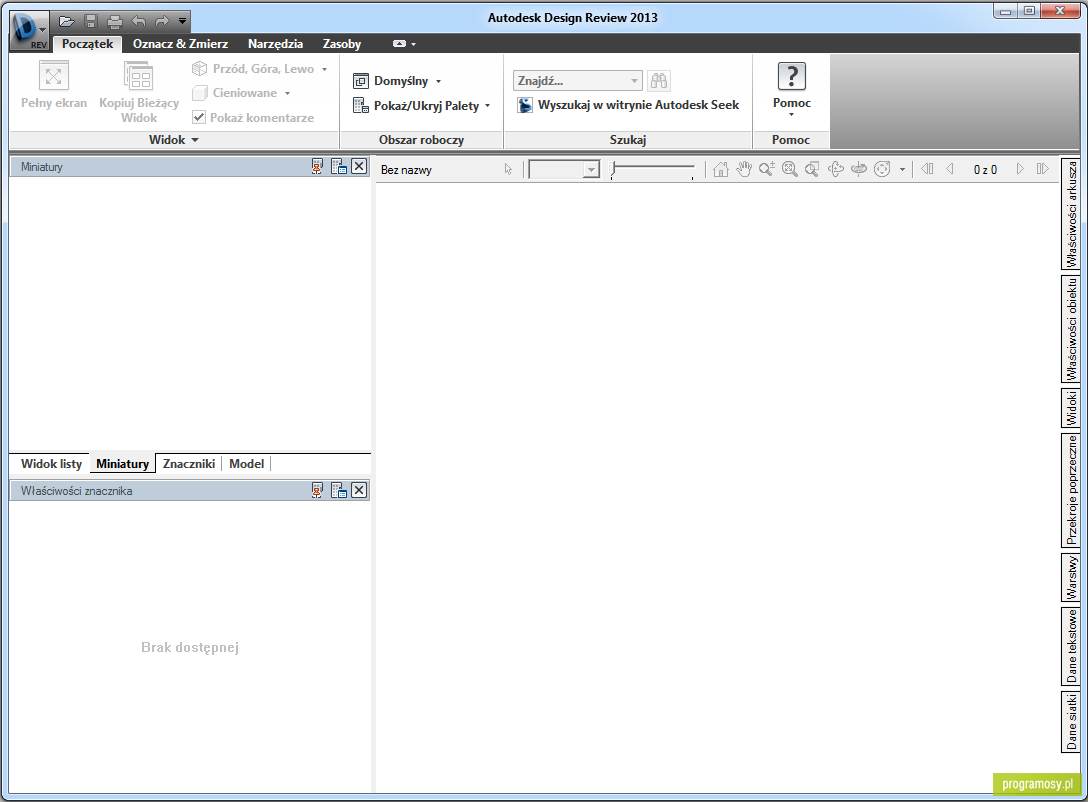
Task: Click Wyszukaj w witrynie Autodesk Seek
Action: (629, 105)
